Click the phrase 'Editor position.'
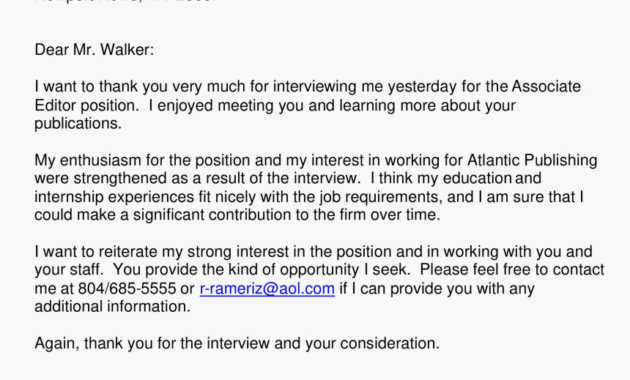The height and width of the screenshot is (380, 630). [x=87, y=105]
